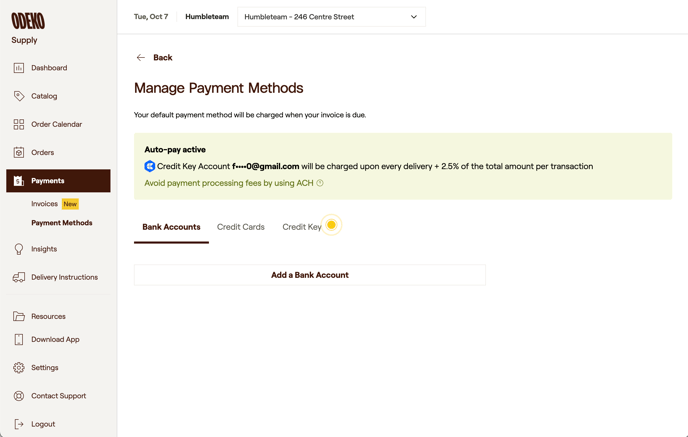Click the Orders icon in sidebar
This screenshot has height=437, width=688.
[x=19, y=153]
